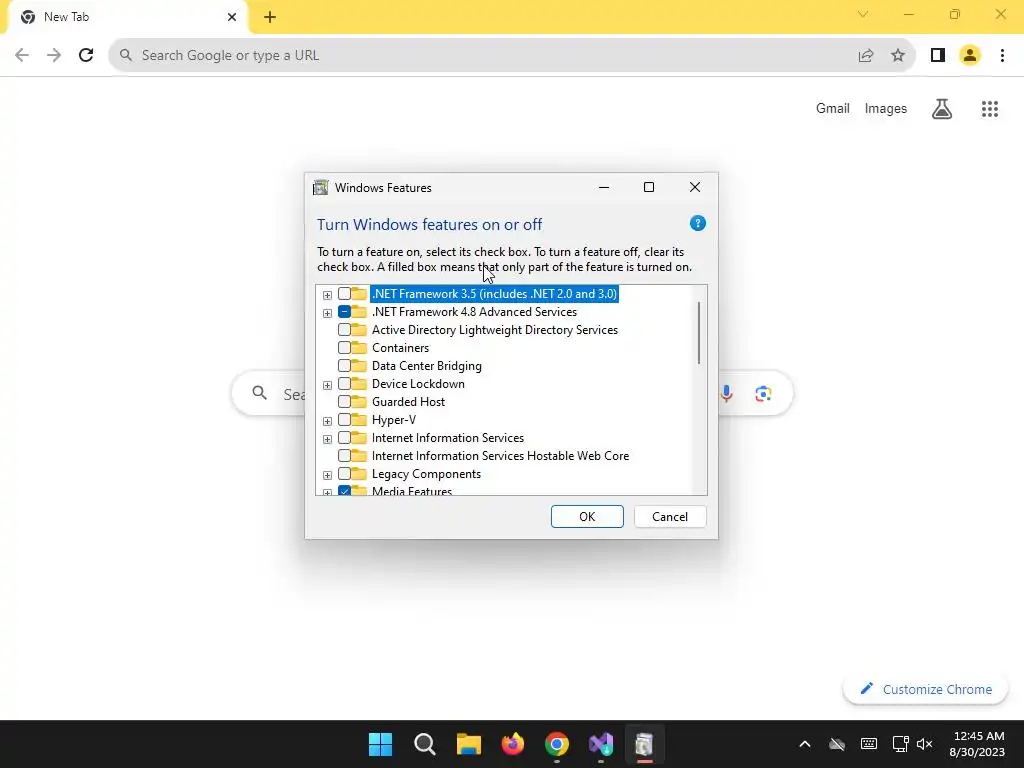Select Guarded Host row text

tap(409, 402)
